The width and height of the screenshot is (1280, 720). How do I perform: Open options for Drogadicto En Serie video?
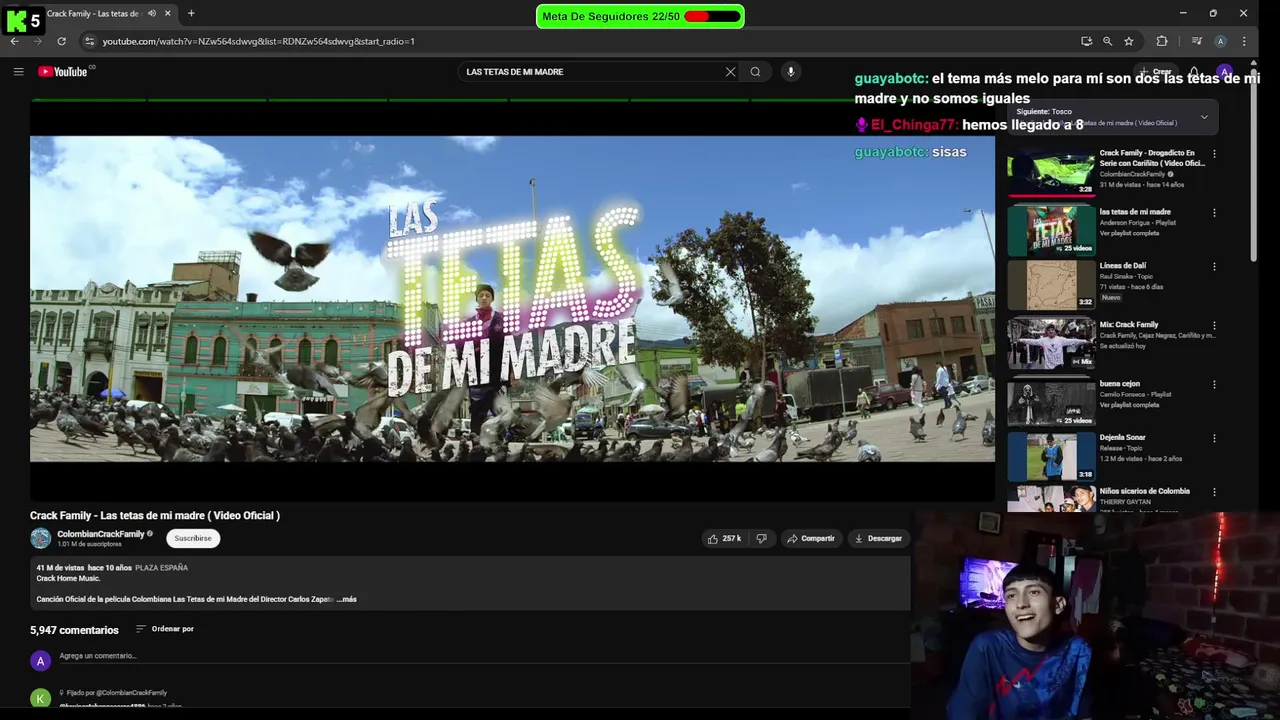click(1214, 154)
